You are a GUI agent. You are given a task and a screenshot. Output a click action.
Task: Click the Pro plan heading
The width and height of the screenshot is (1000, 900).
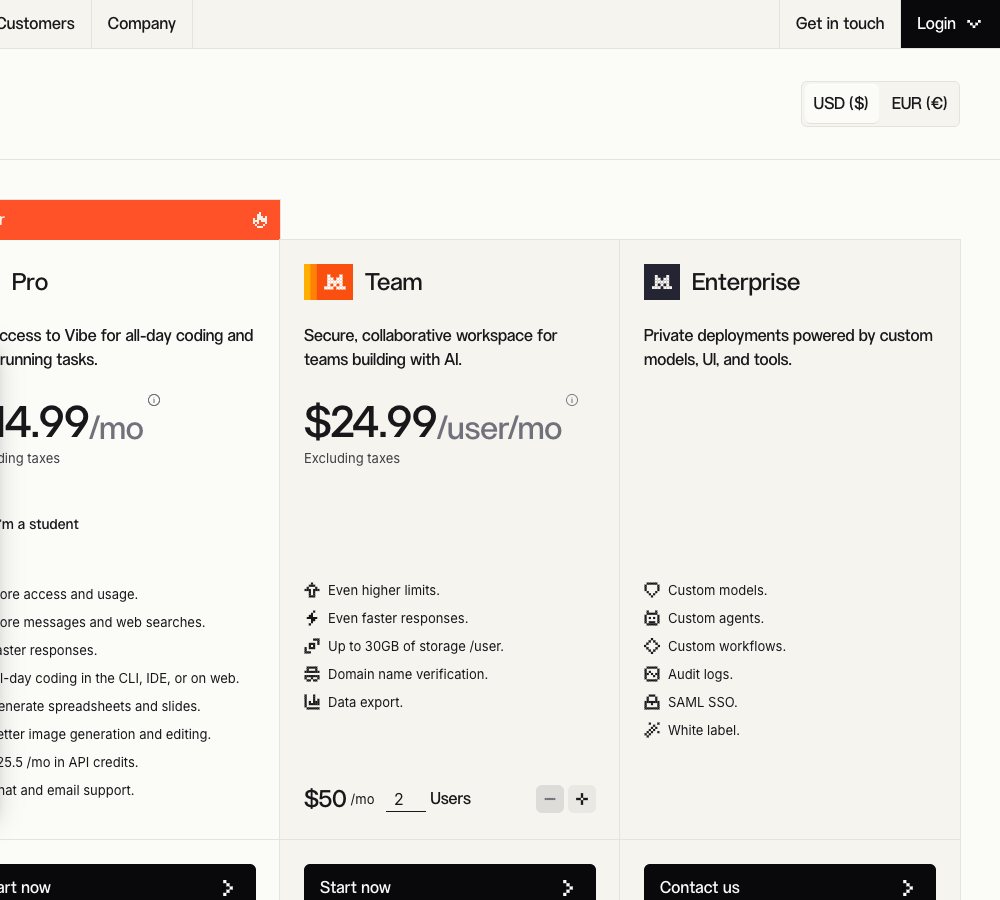(29, 282)
